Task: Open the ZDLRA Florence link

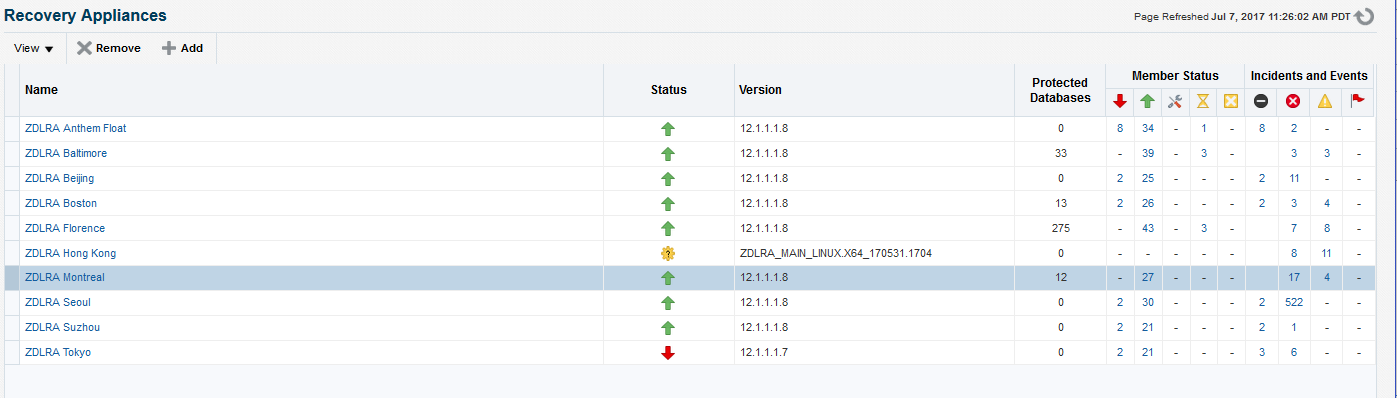Action: pyautogui.click(x=65, y=228)
